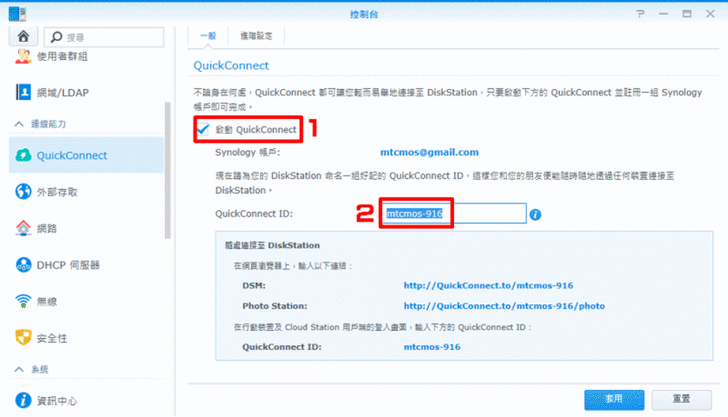Open 網路 network house icon
The width and height of the screenshot is (728, 417).
pyautogui.click(x=23, y=228)
